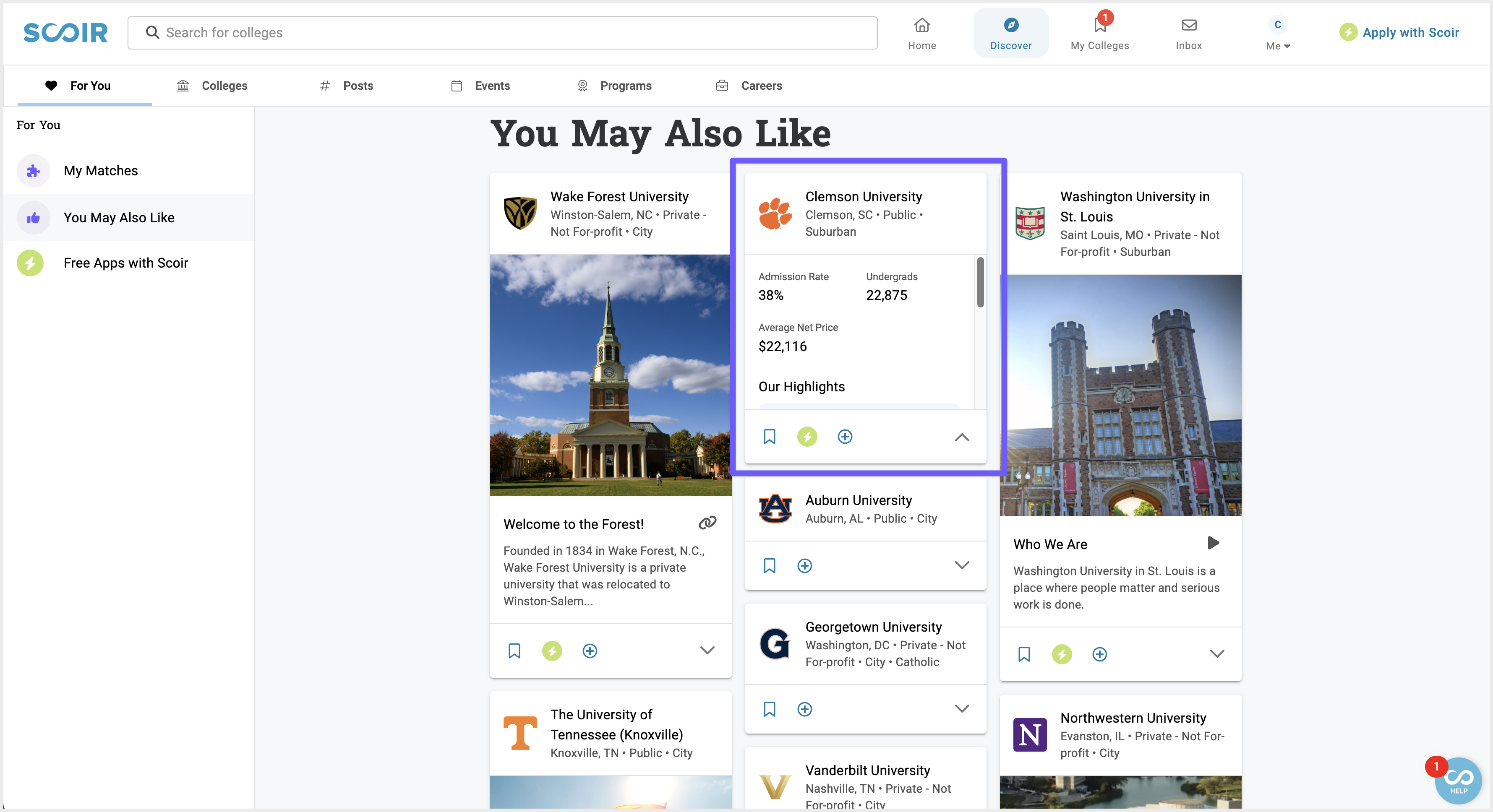Click Clemson free app lightning icon
Viewport: 1493px width, 812px height.
pos(807,436)
